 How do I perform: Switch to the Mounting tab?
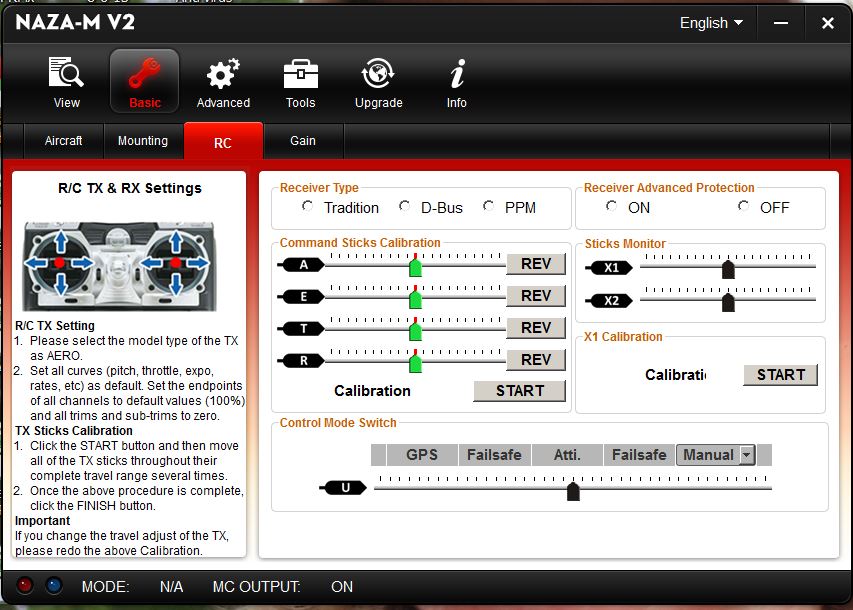pyautogui.click(x=143, y=140)
